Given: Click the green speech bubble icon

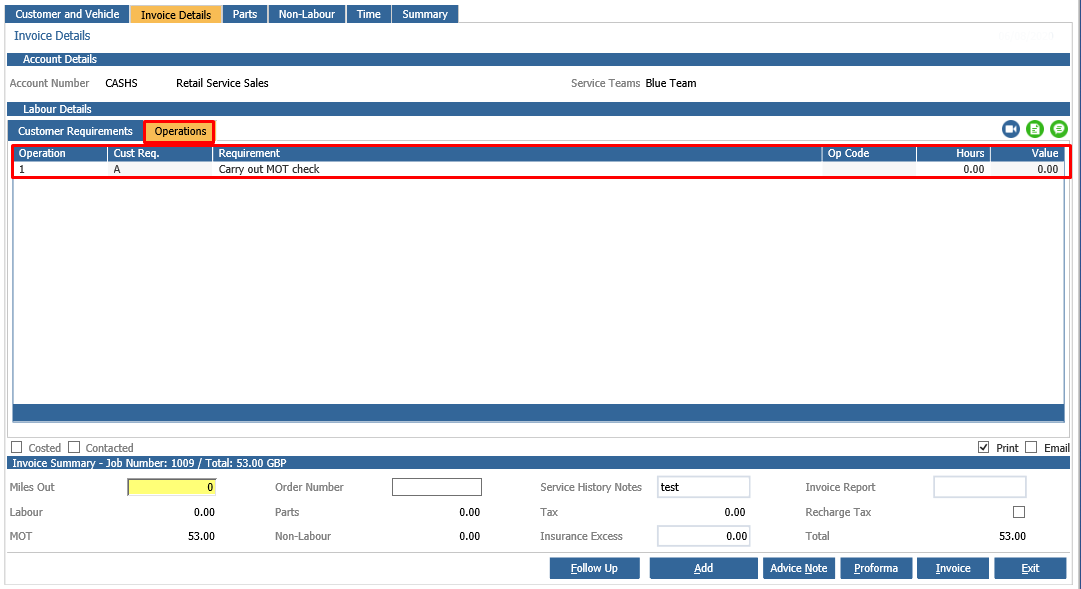Looking at the screenshot, I should pos(1058,129).
